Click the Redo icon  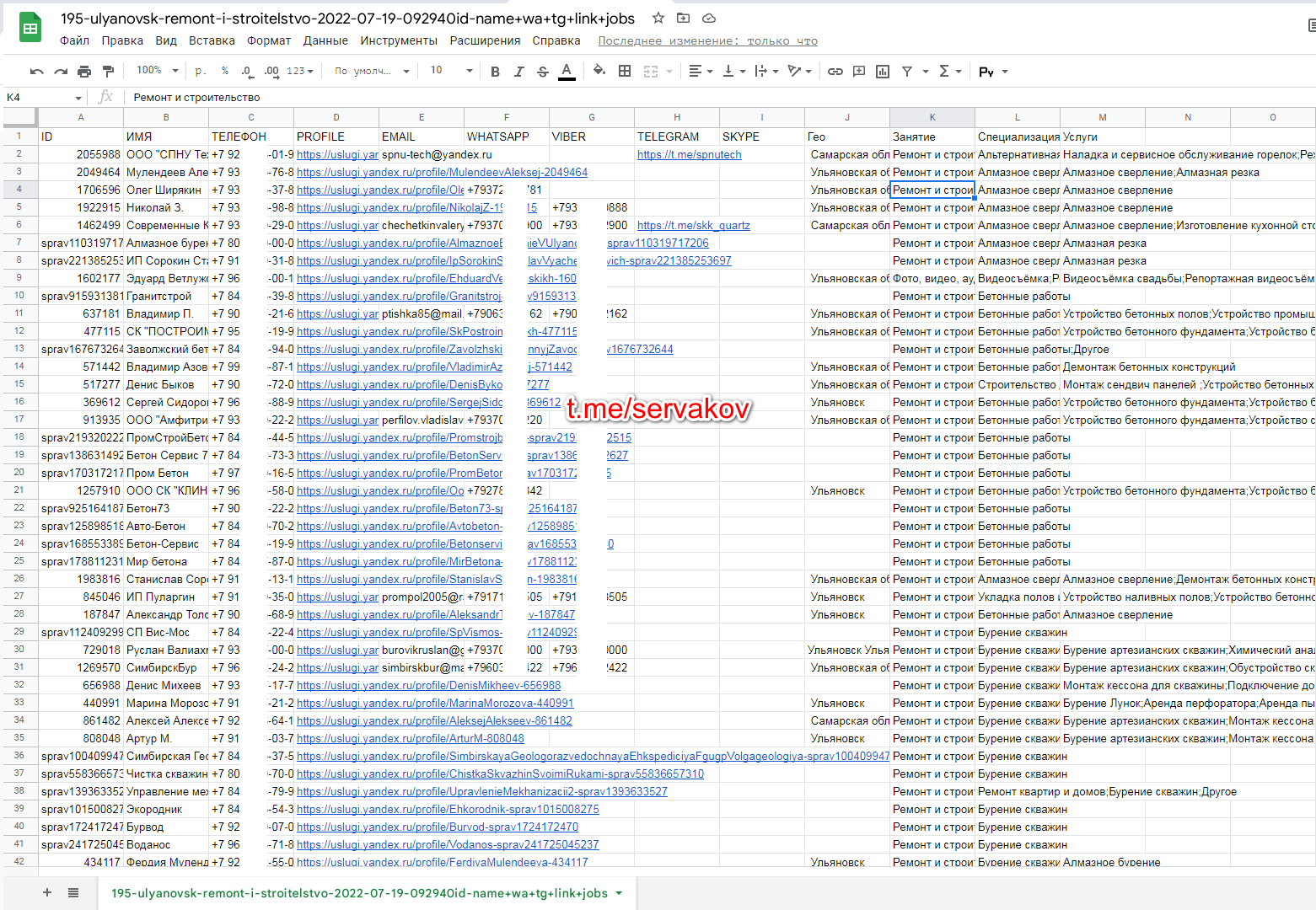(x=61, y=72)
